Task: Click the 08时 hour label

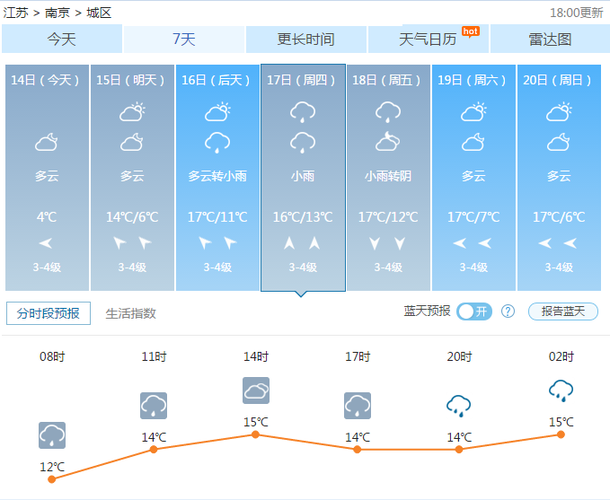Action: (52, 356)
